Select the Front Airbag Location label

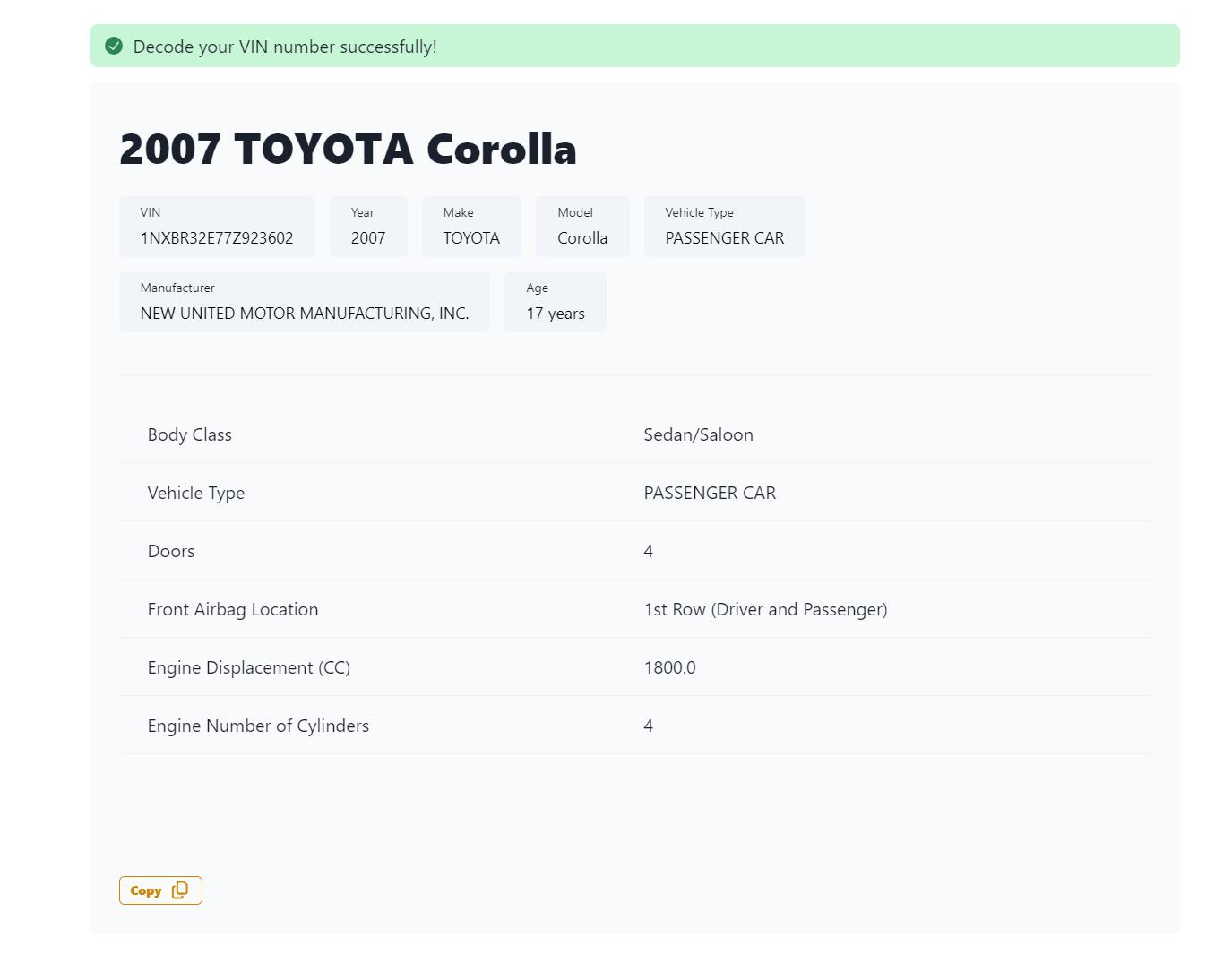pyautogui.click(x=233, y=609)
